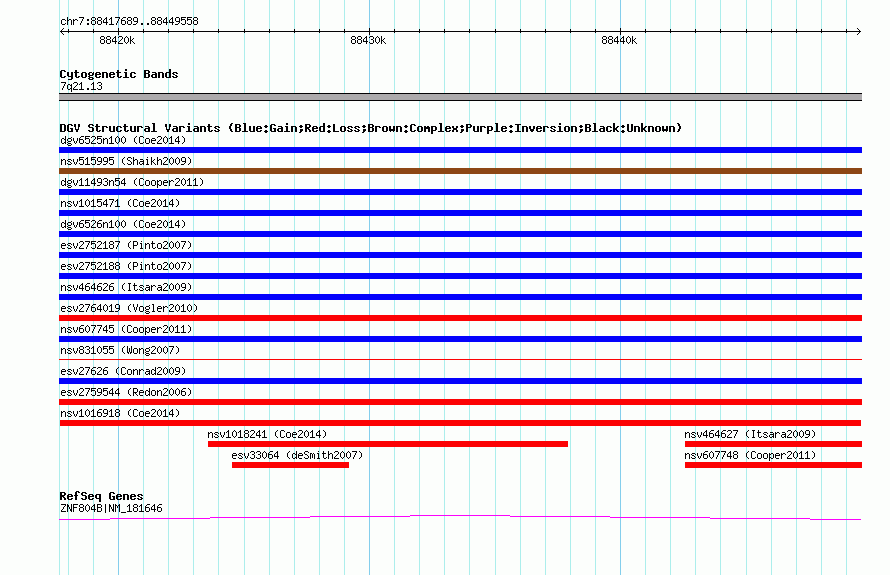Click esv2759544 (Redon2006) label
This screenshot has width=890, height=575.
pos(126,392)
